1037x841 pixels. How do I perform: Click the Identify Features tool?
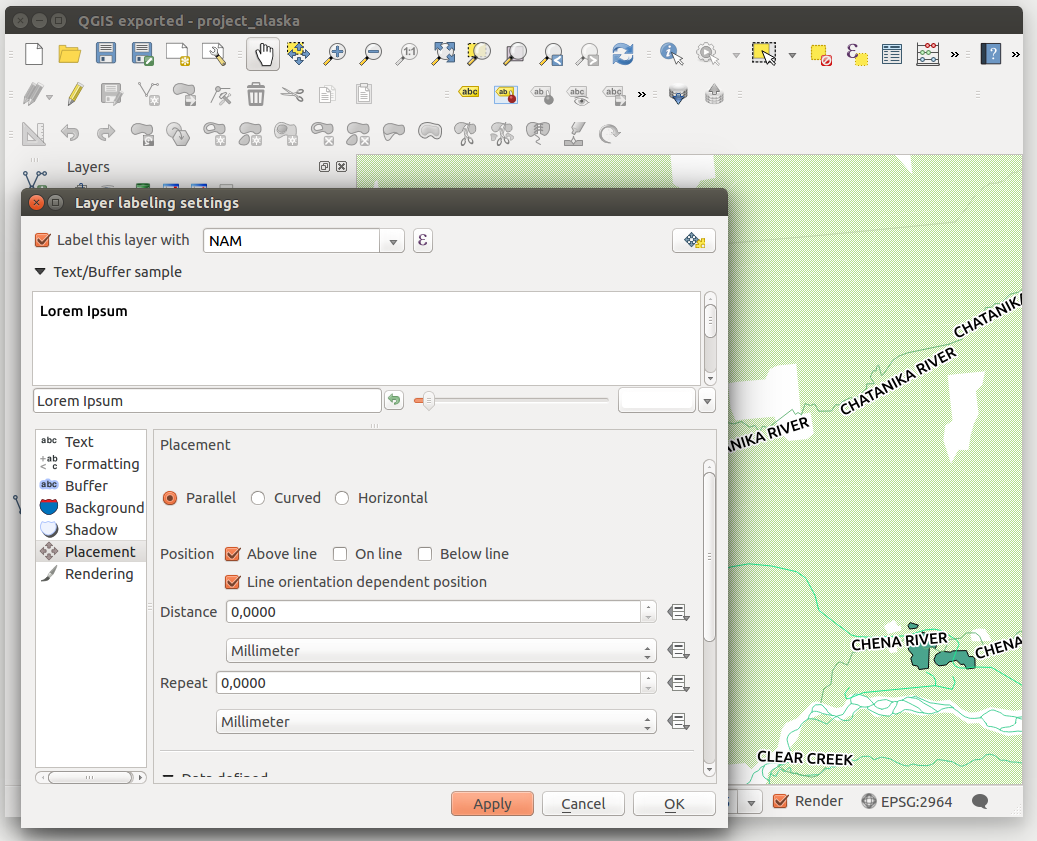click(x=671, y=54)
